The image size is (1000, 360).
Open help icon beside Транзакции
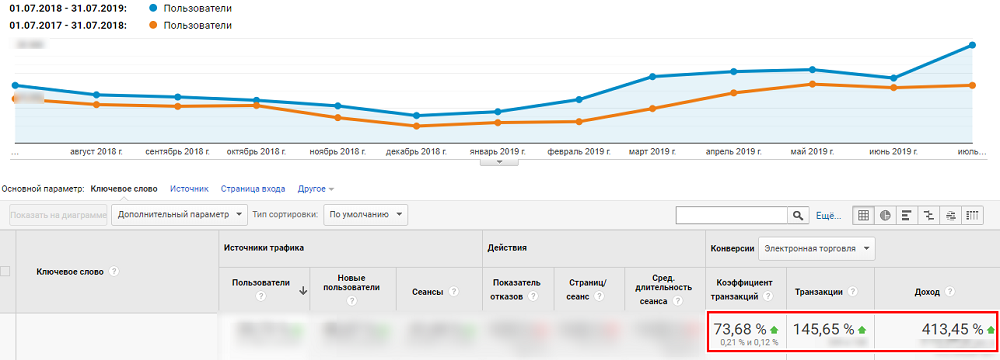pos(852,291)
